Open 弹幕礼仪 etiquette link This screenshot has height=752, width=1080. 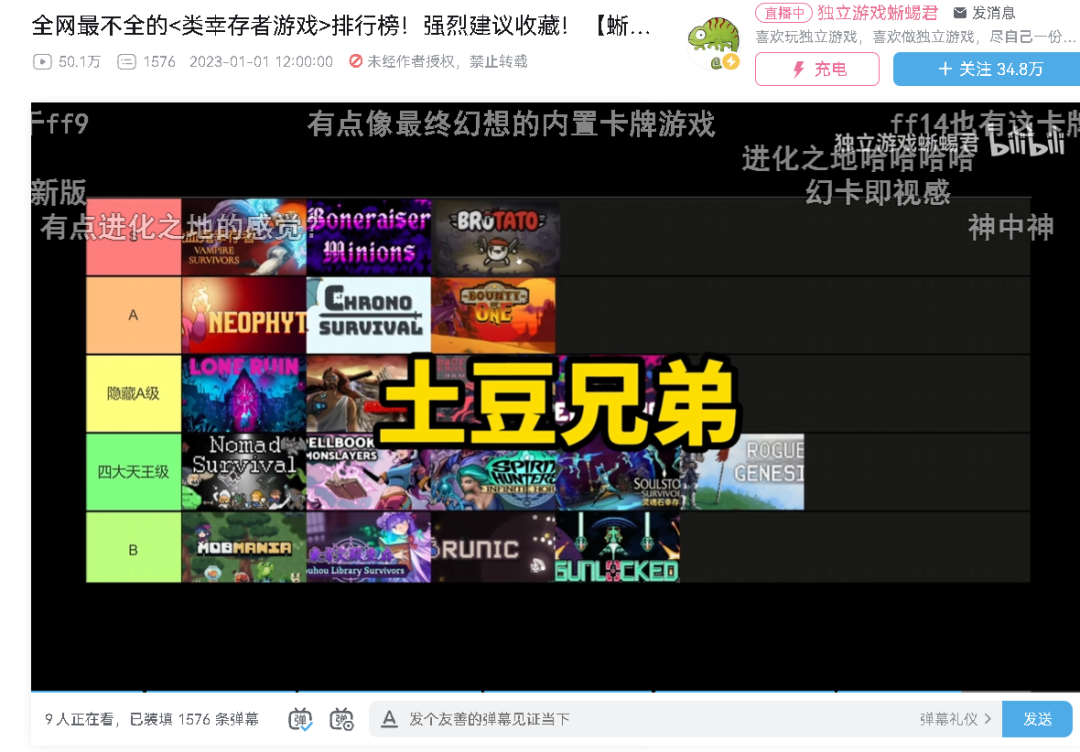coord(955,719)
